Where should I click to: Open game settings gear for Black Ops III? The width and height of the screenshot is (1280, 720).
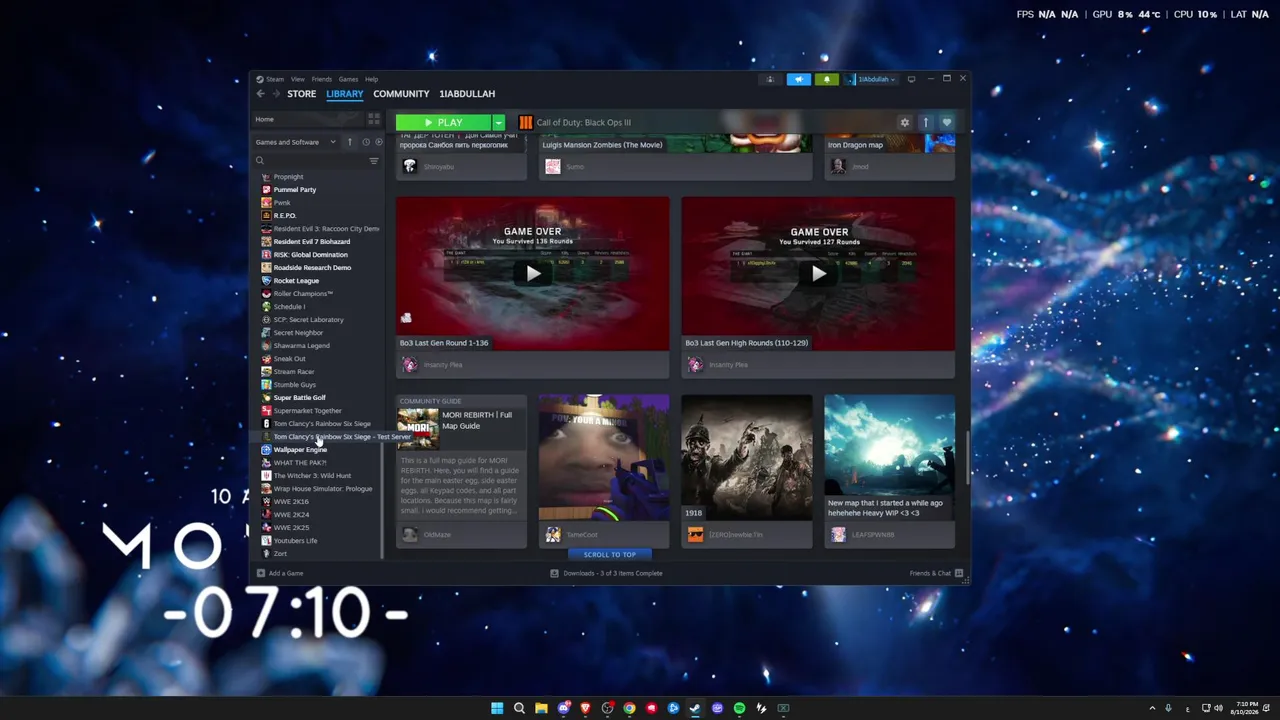click(x=905, y=123)
